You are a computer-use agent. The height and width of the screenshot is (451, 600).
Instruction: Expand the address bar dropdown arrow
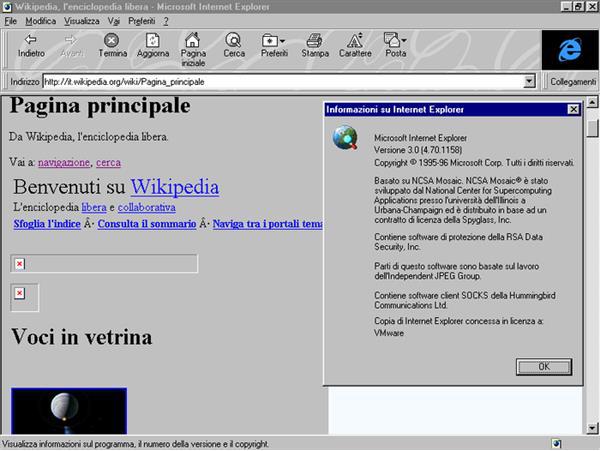[x=529, y=81]
